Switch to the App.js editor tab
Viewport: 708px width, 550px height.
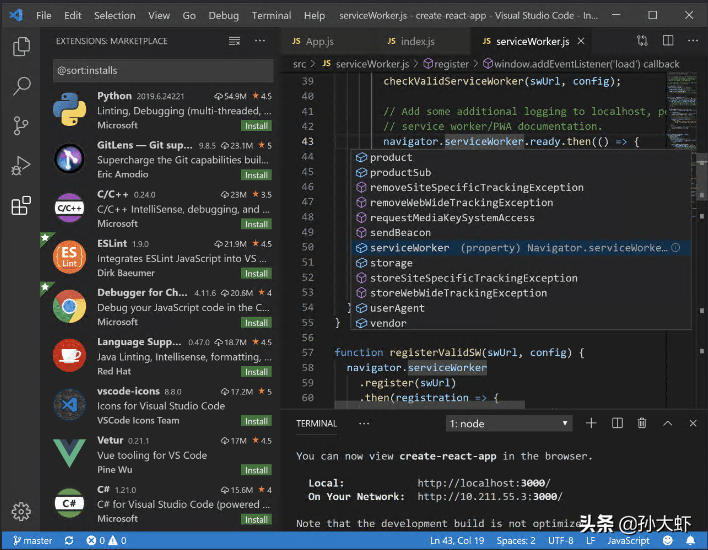(318, 41)
